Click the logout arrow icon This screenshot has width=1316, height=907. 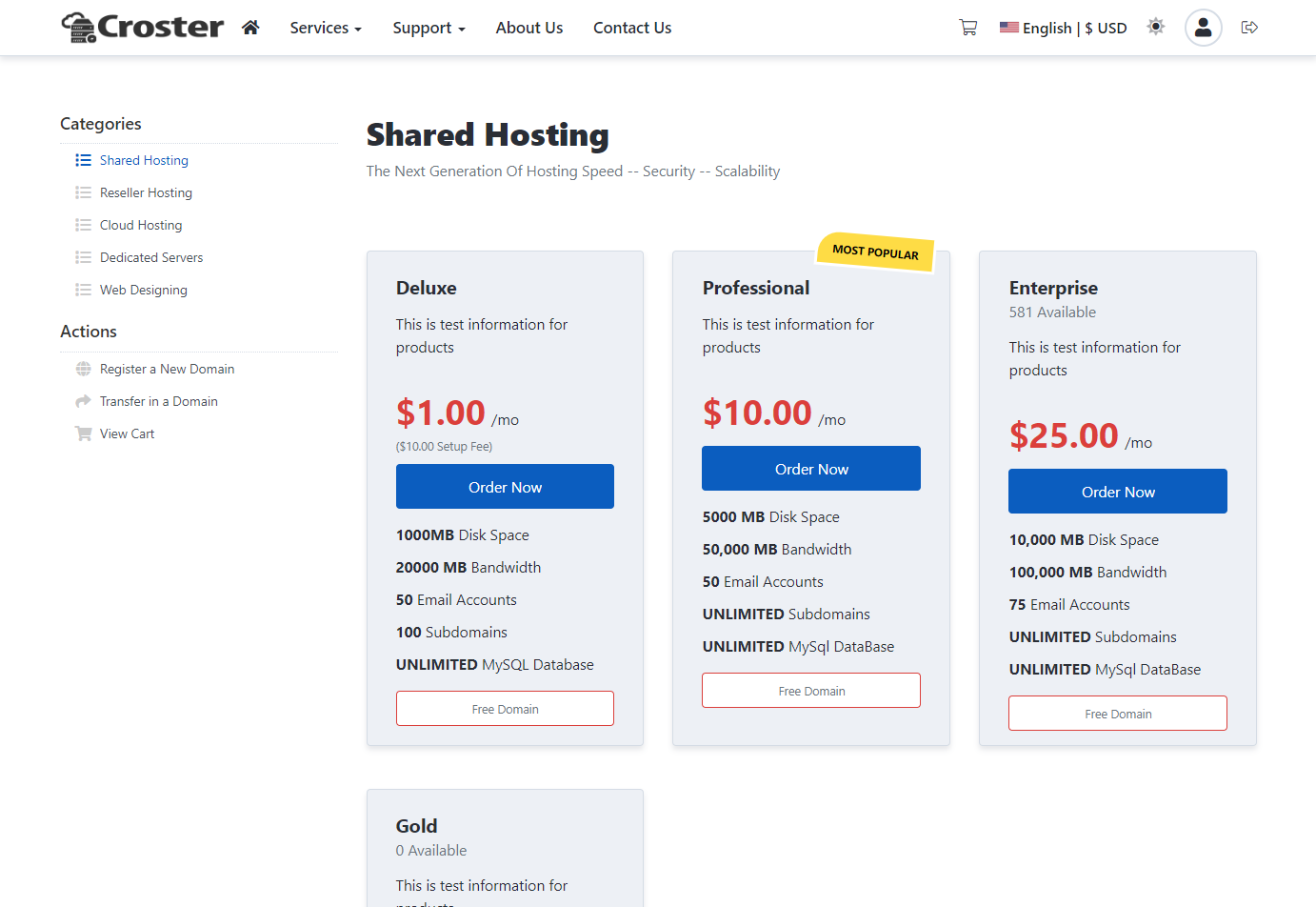pyautogui.click(x=1249, y=28)
